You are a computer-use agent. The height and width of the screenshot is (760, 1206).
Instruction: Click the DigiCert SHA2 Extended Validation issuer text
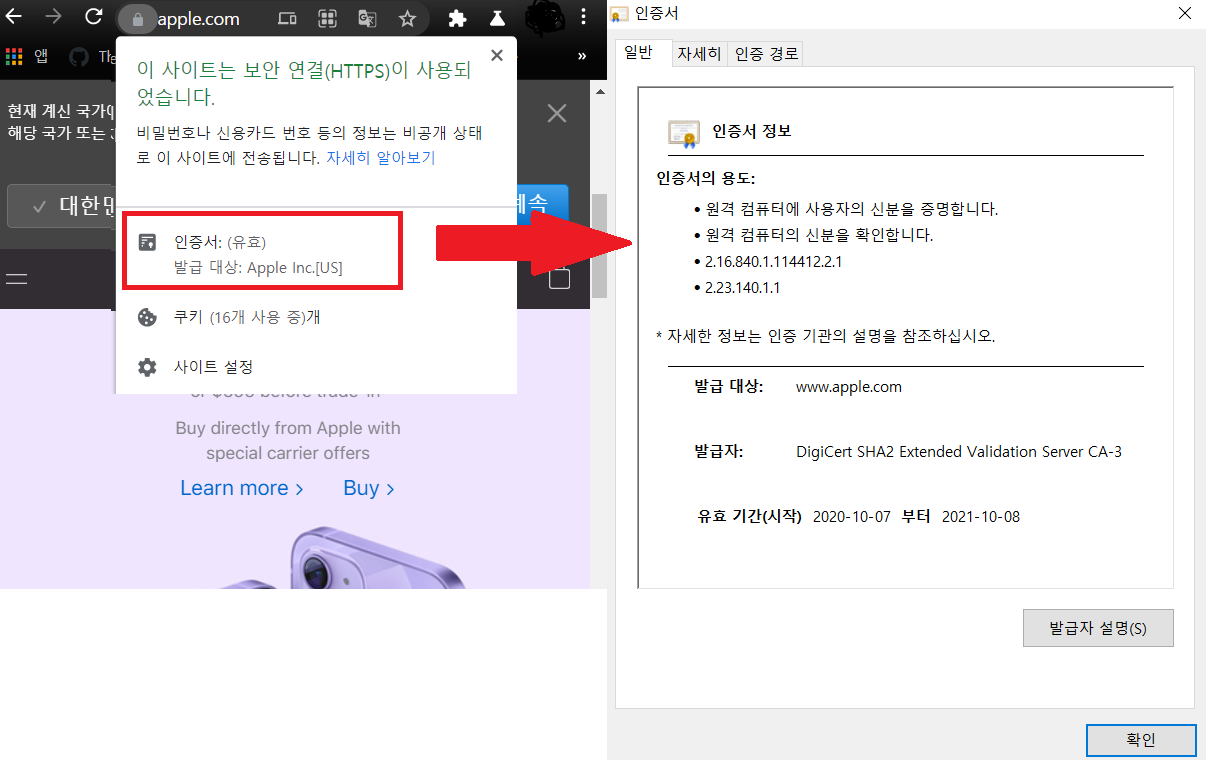[x=959, y=452]
